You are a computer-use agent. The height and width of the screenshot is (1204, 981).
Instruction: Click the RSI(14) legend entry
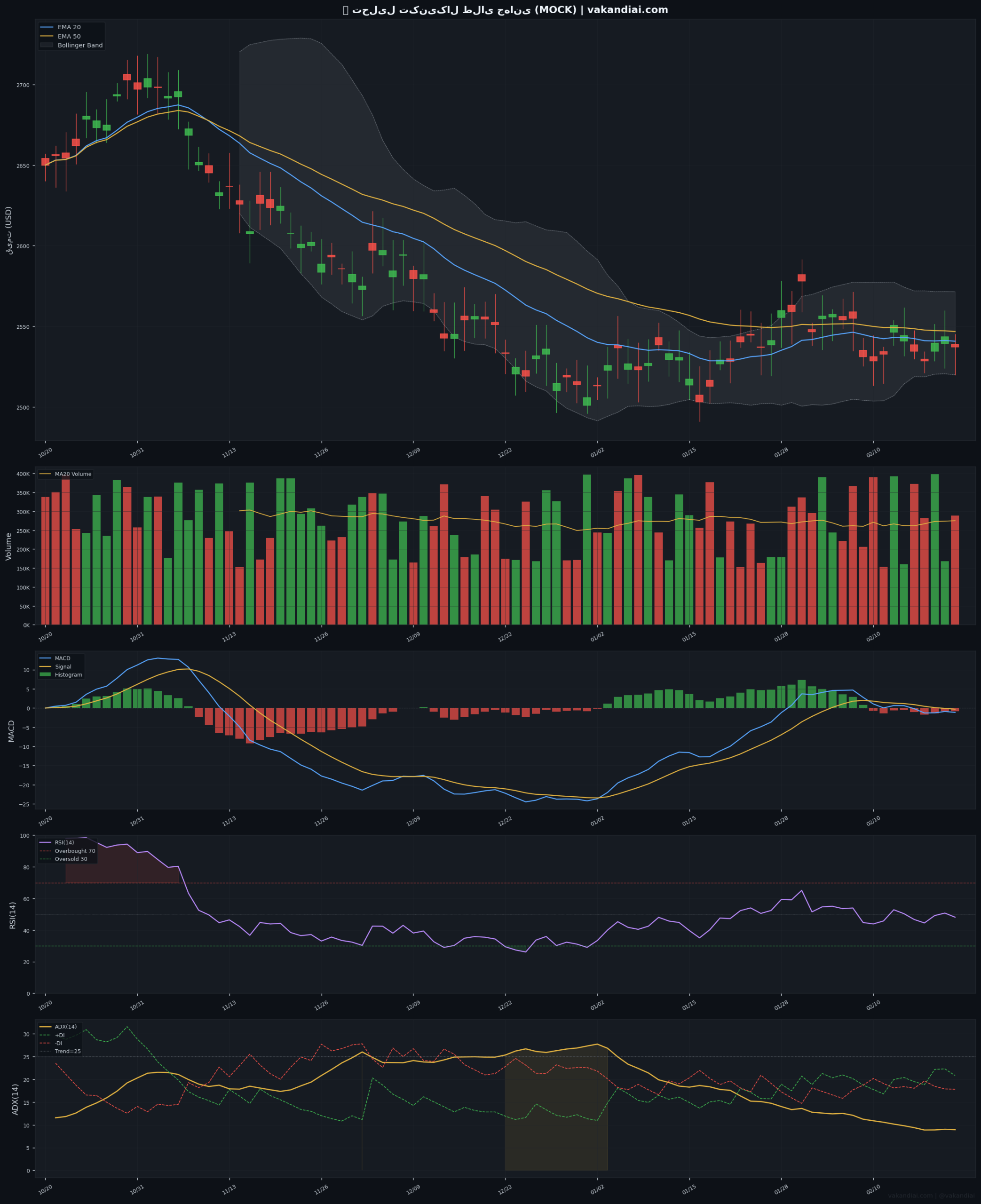tap(57, 842)
